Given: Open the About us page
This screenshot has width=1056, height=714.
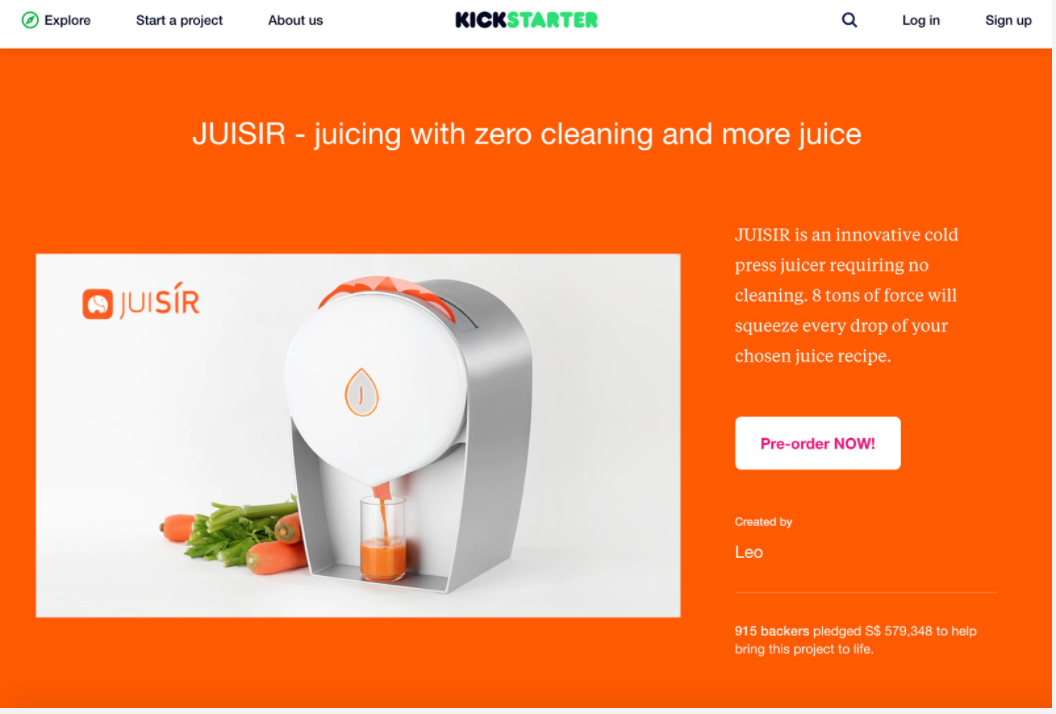Looking at the screenshot, I should [295, 20].
